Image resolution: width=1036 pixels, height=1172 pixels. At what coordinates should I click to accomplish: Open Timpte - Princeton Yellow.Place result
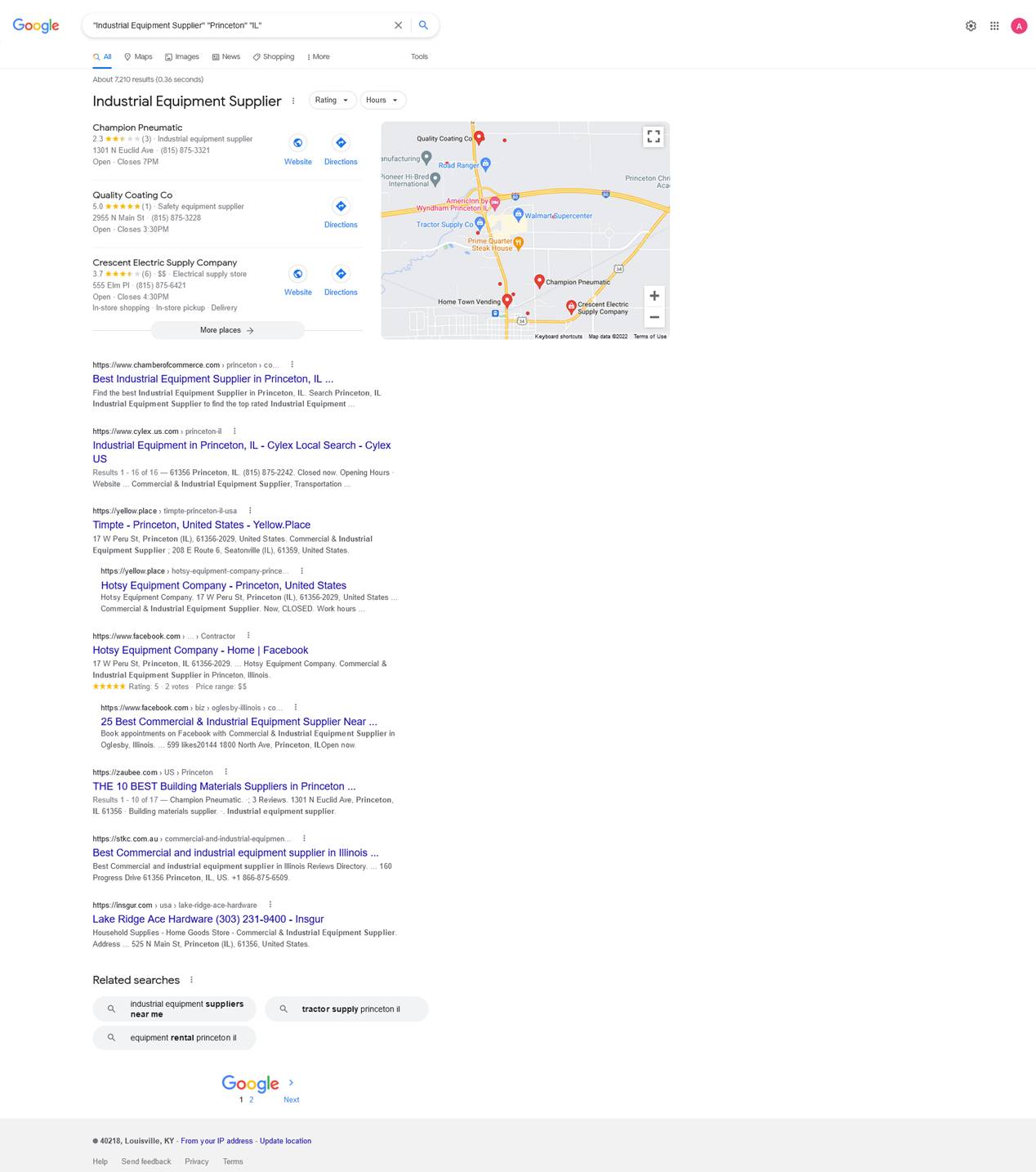point(202,525)
